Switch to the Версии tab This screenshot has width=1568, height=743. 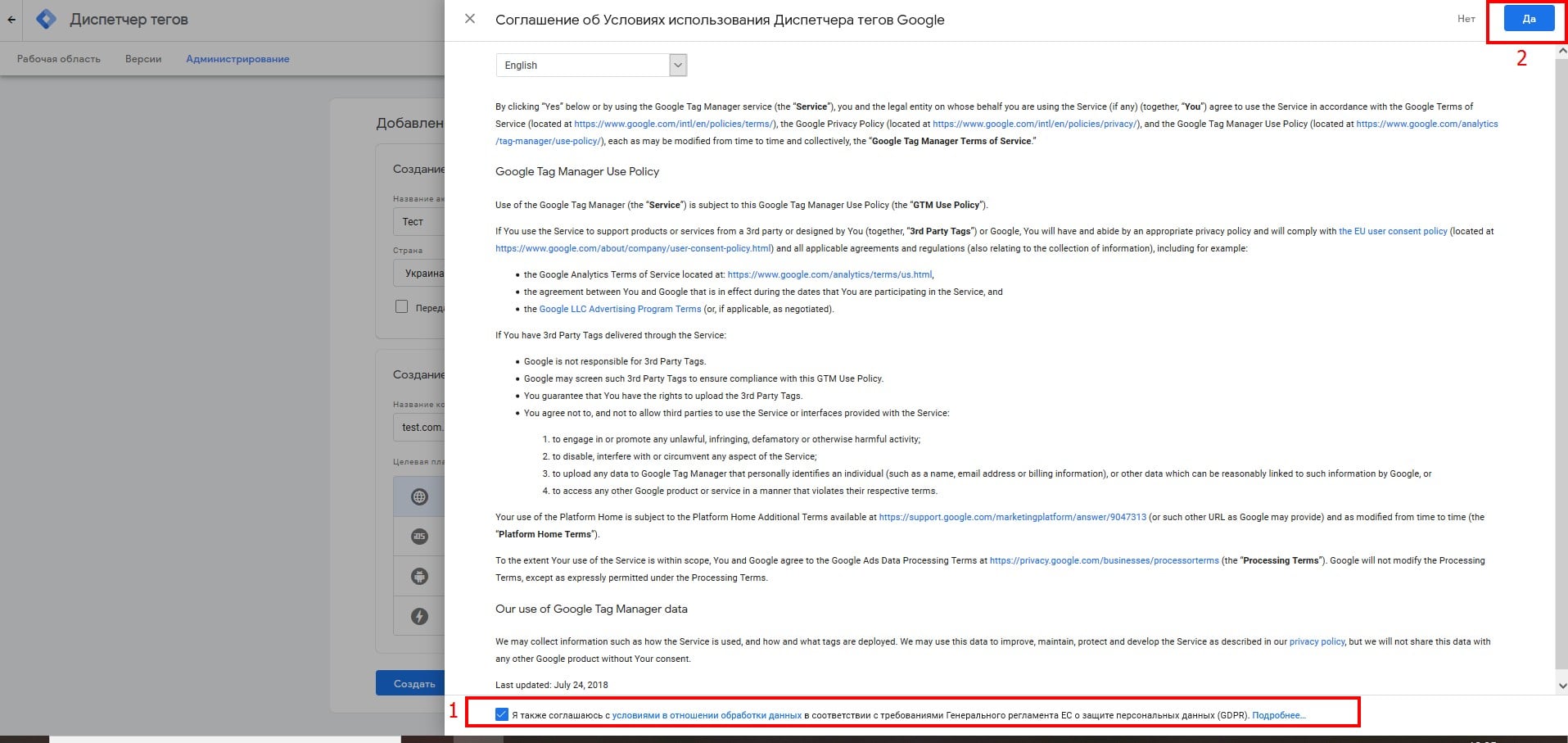tap(143, 59)
